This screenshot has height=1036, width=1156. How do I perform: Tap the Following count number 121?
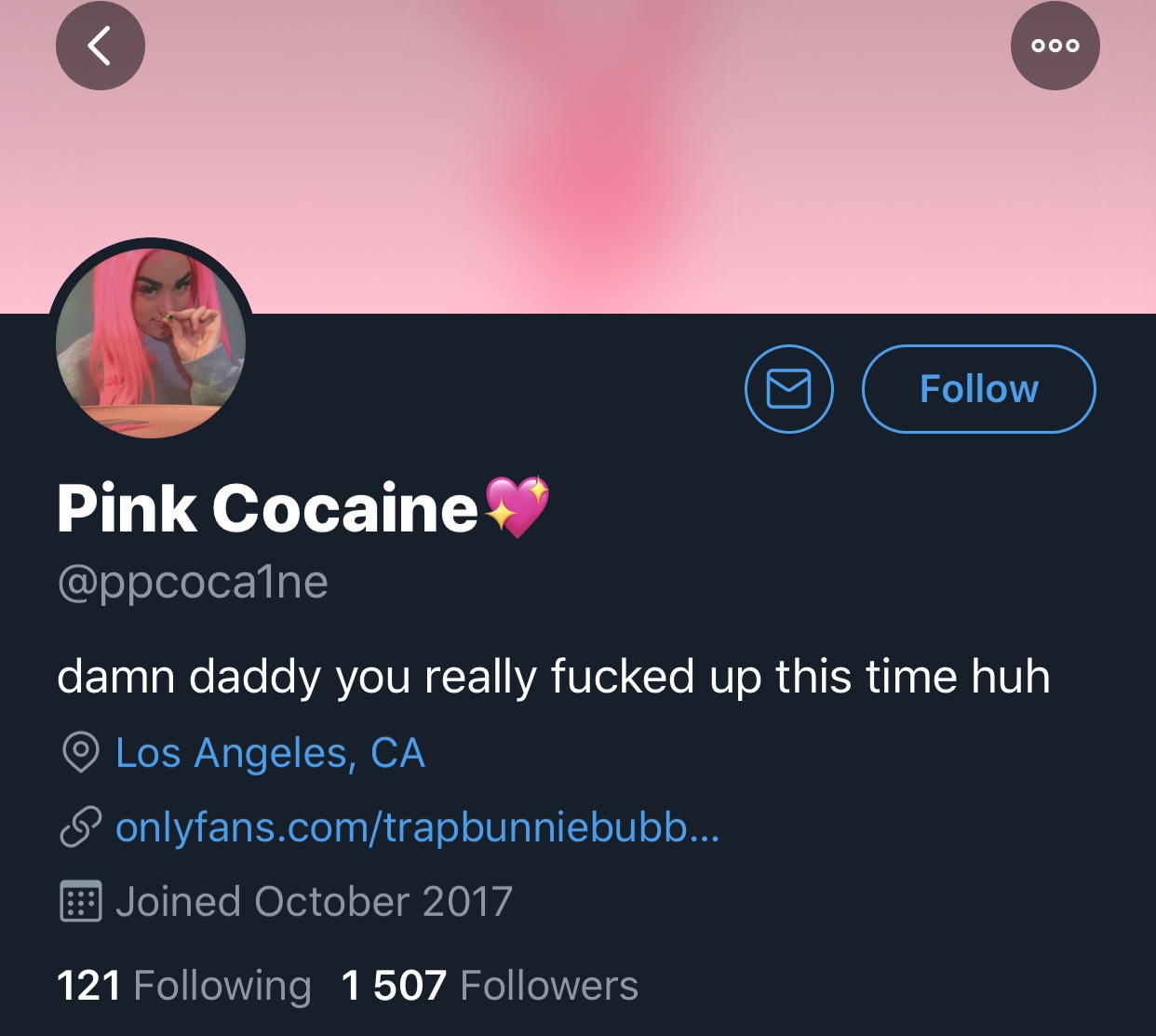(89, 986)
